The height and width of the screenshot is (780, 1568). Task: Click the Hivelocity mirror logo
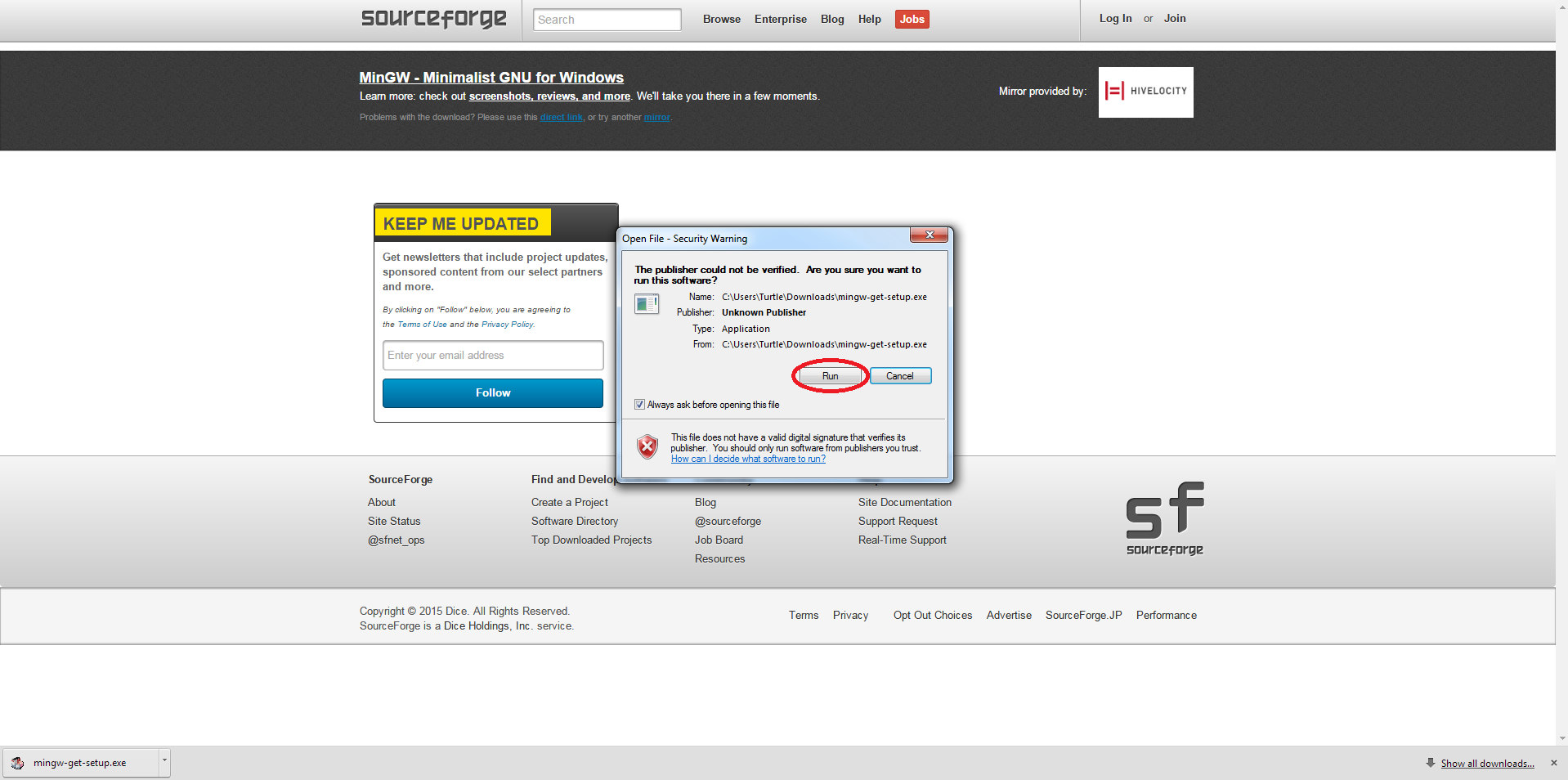coord(1145,92)
